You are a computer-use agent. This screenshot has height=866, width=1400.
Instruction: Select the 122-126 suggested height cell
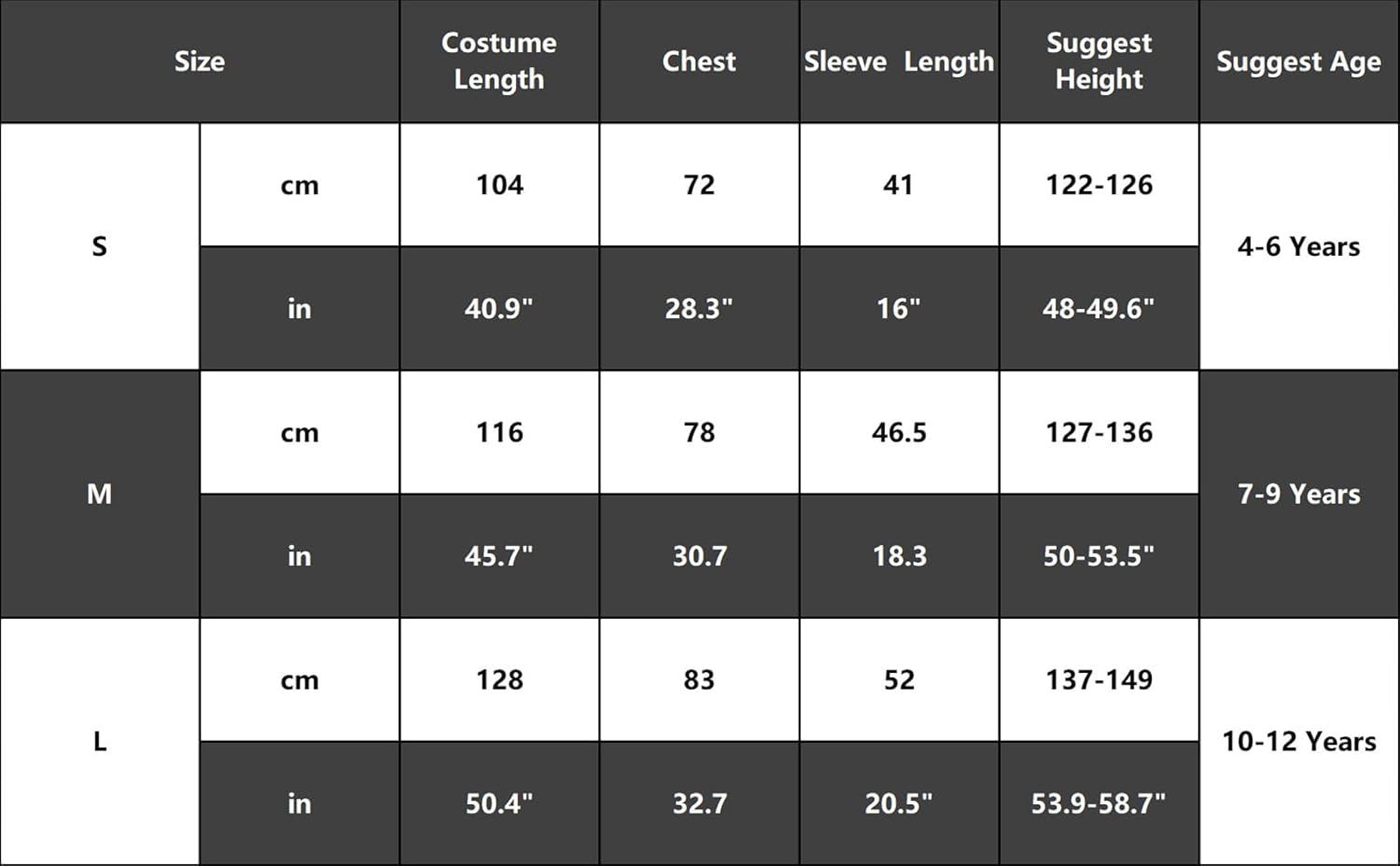[x=1099, y=185]
